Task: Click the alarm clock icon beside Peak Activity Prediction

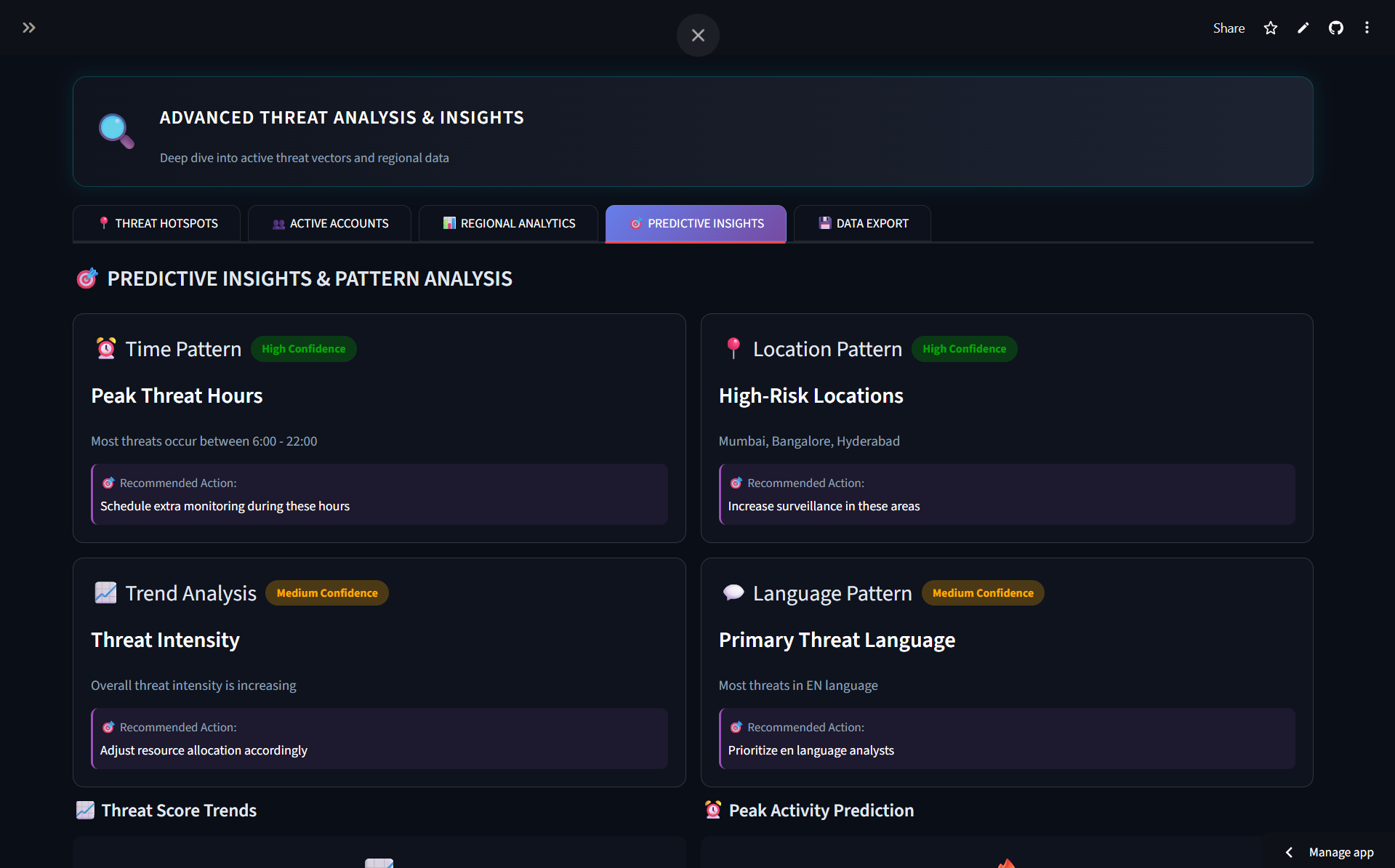Action: tap(713, 811)
